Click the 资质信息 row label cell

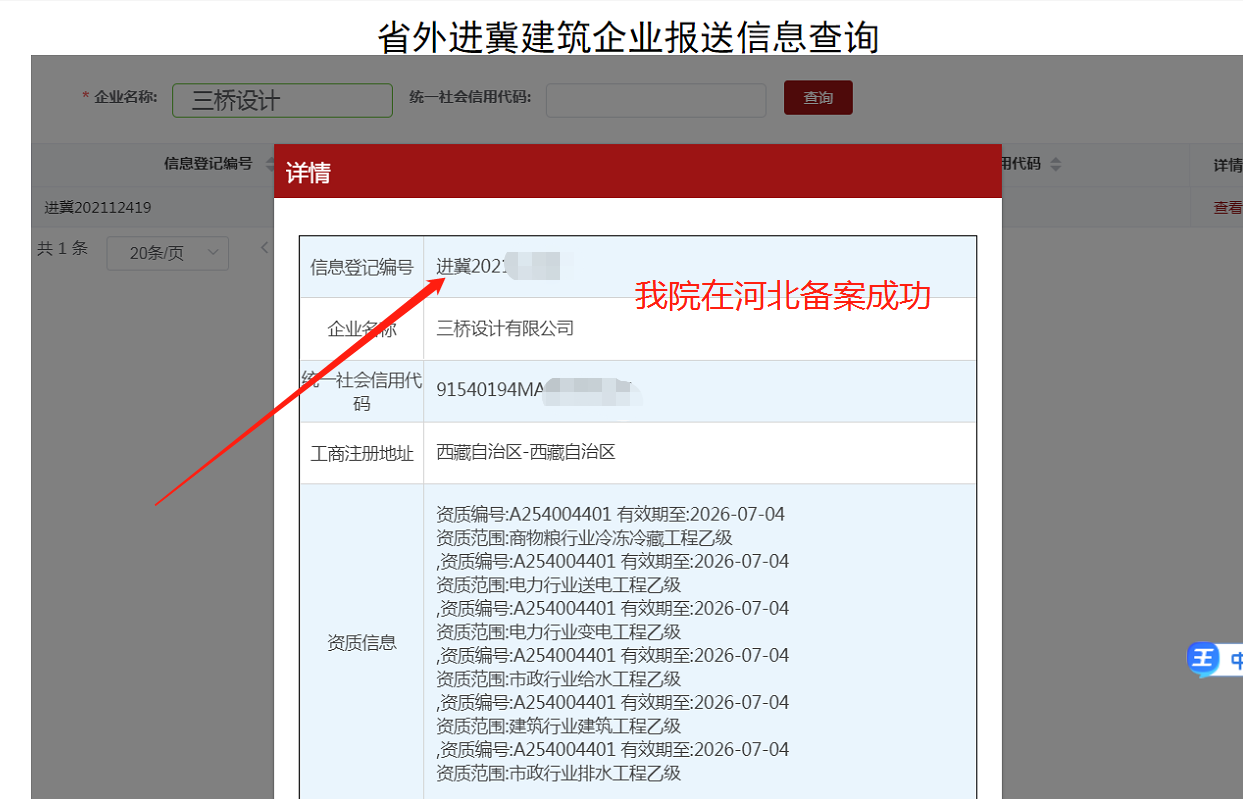click(x=361, y=643)
